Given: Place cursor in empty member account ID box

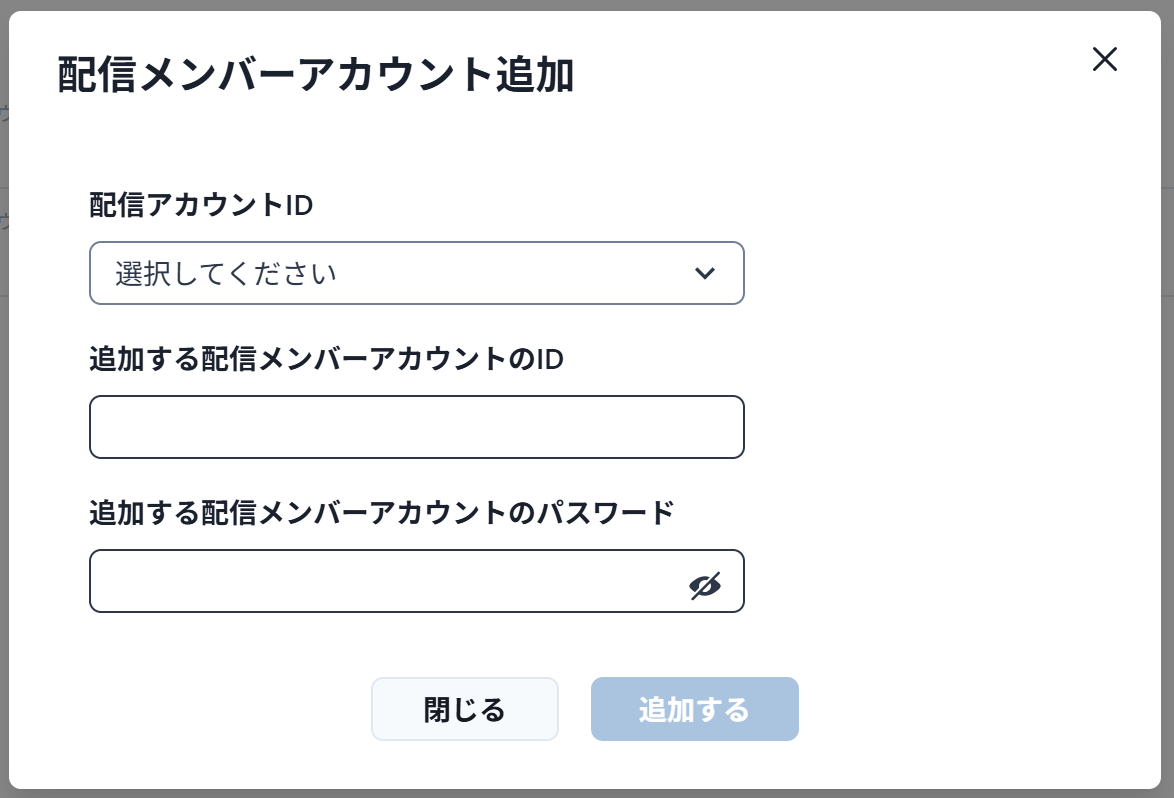Looking at the screenshot, I should pyautogui.click(x=416, y=427).
